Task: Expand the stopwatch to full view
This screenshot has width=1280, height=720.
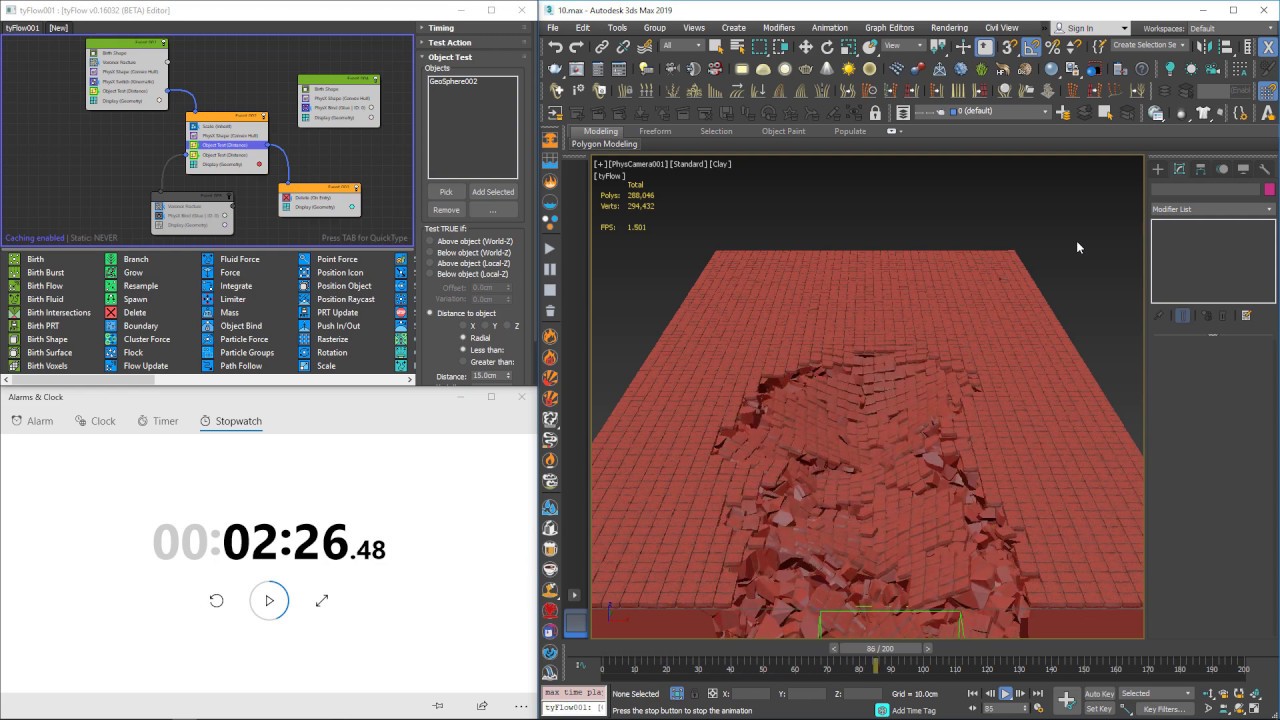Action: (x=321, y=601)
